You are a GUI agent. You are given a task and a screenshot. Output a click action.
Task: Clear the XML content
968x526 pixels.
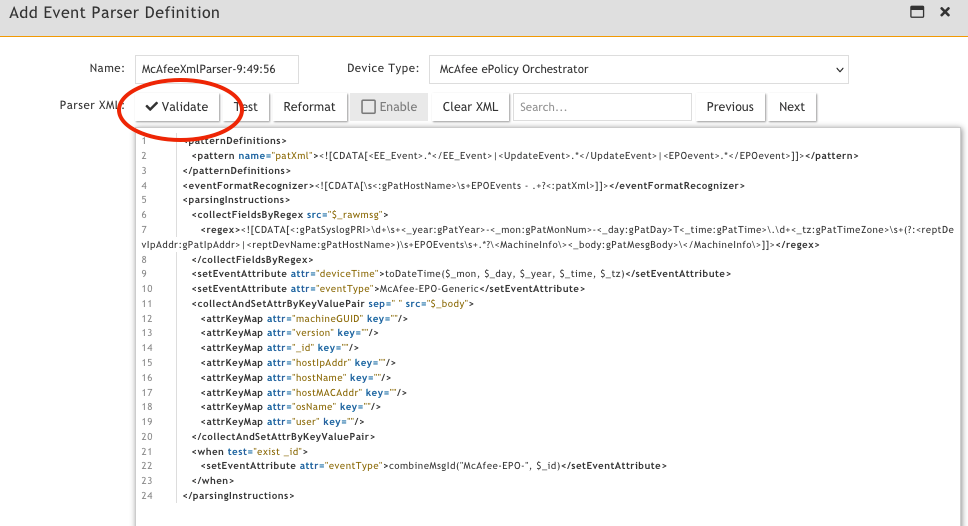[470, 107]
